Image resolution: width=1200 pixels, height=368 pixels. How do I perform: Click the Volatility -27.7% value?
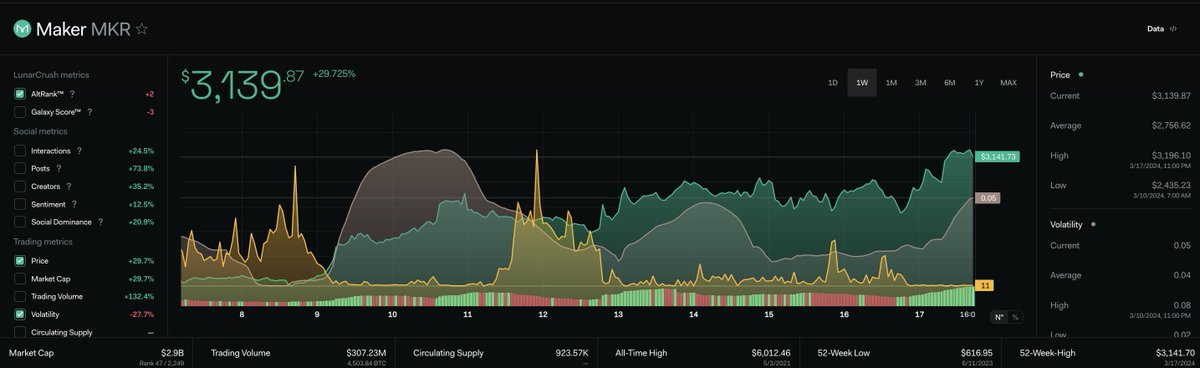(x=143, y=315)
